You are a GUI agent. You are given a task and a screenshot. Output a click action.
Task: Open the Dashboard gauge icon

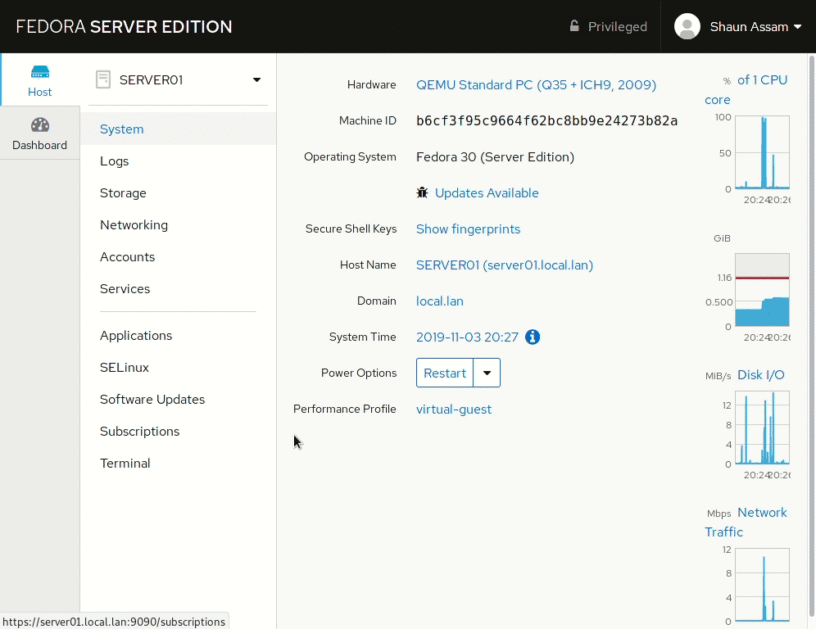pos(40,125)
